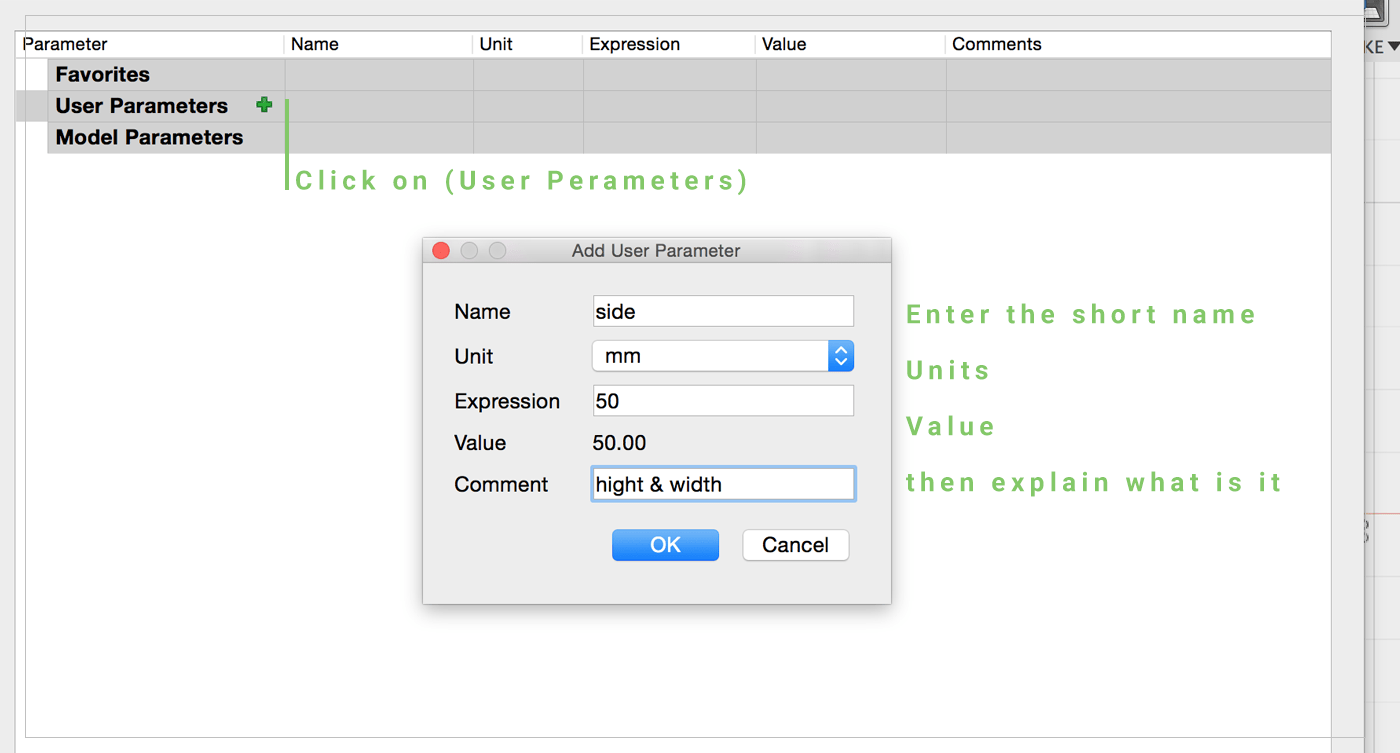Choose the Unit column header
The image size is (1400, 753).
(x=496, y=44)
